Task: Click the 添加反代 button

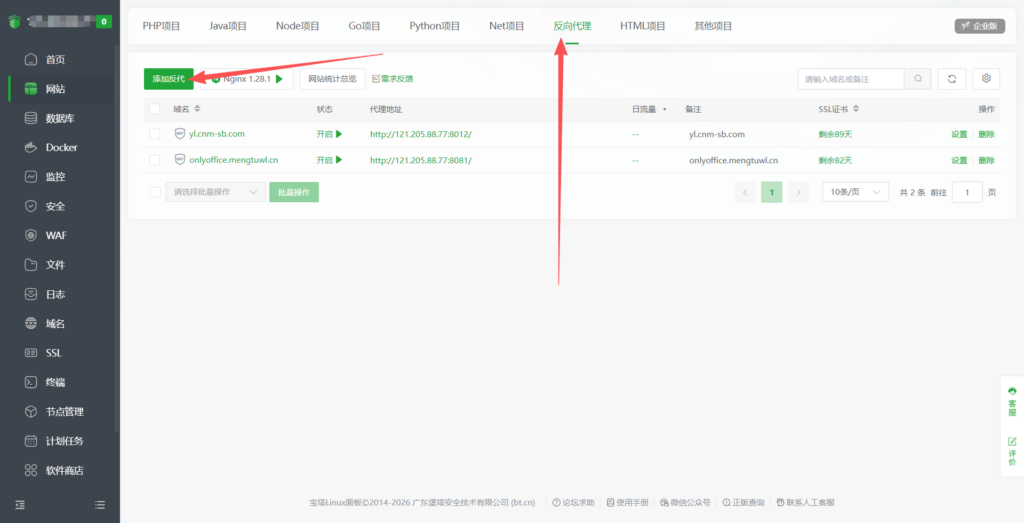Action: click(168, 79)
